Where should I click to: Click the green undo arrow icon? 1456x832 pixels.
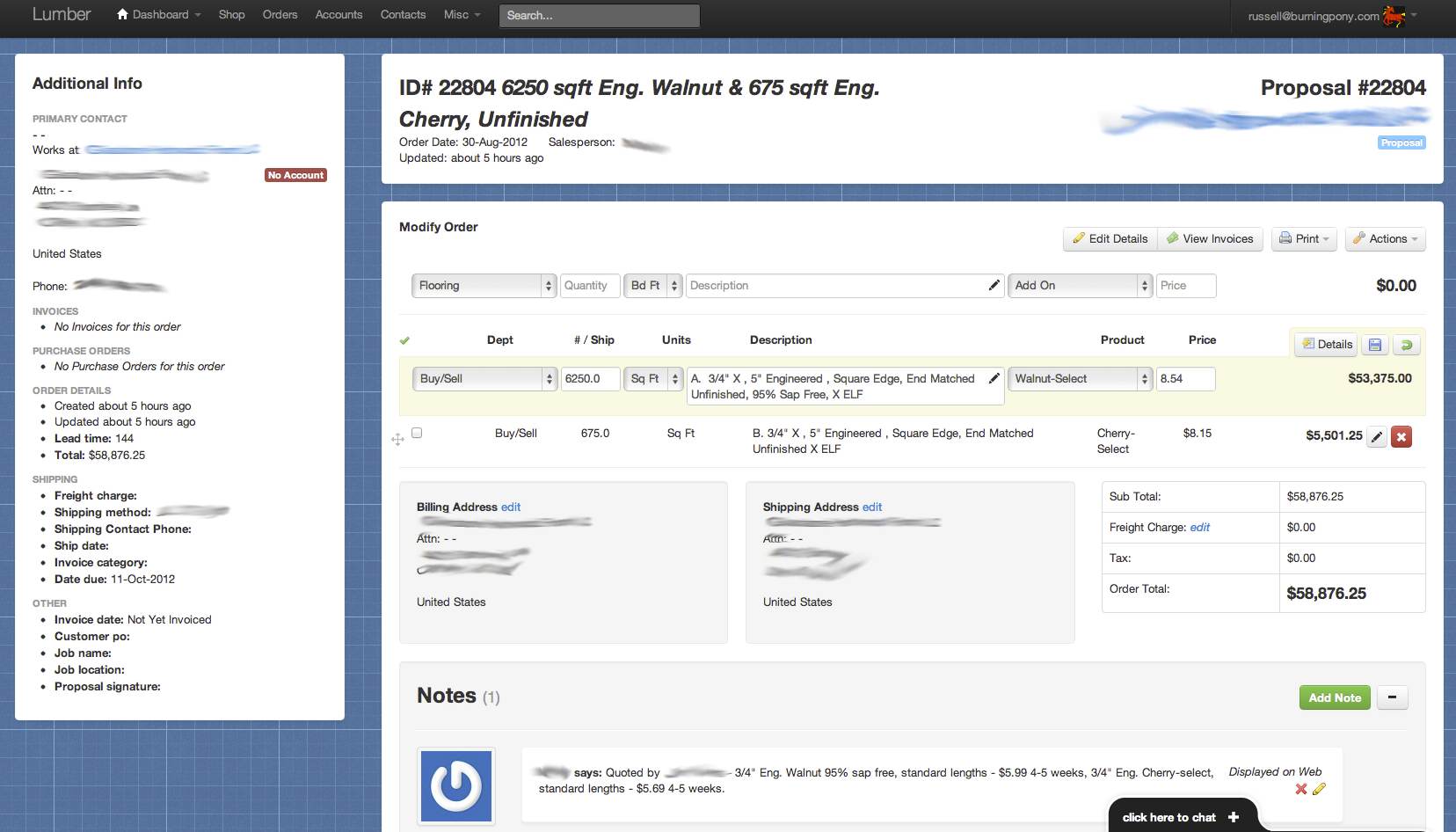[1407, 345]
